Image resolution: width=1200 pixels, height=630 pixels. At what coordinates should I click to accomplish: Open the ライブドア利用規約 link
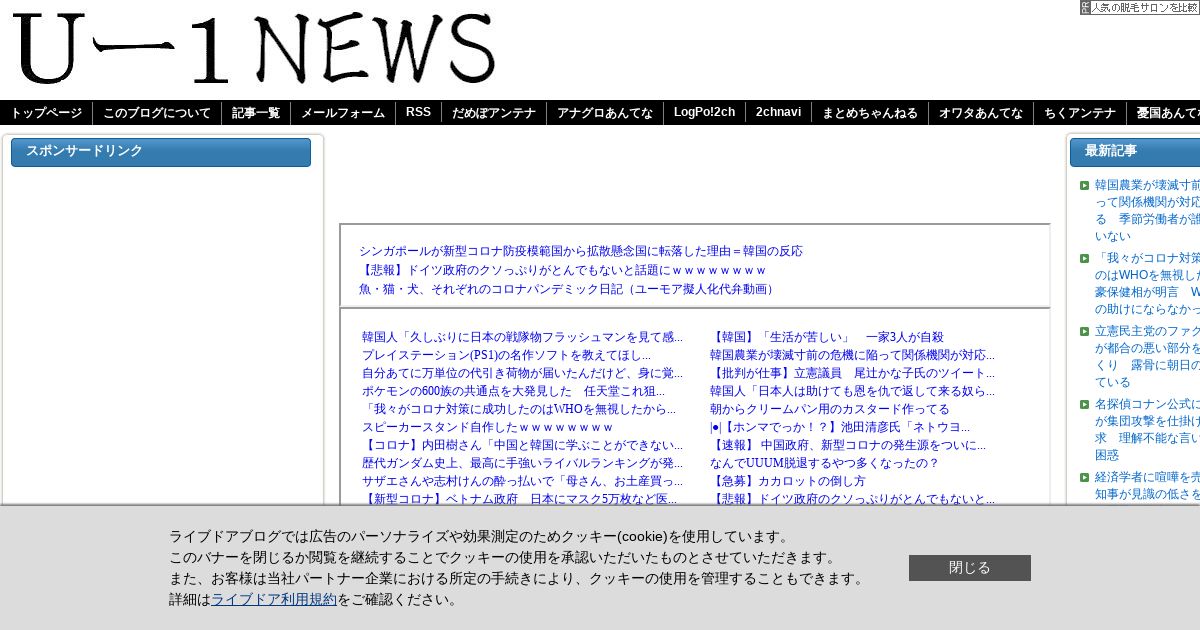pyautogui.click(x=274, y=600)
